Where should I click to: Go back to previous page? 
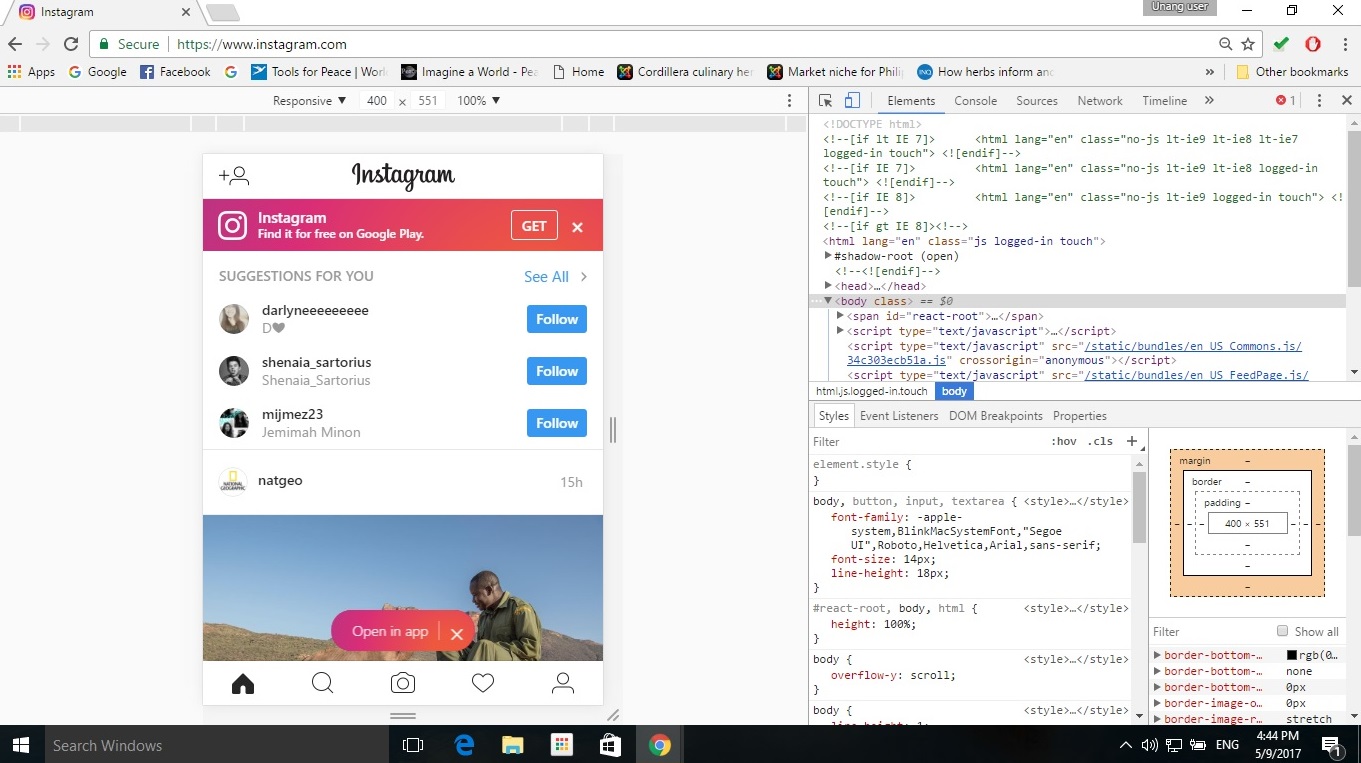click(15, 44)
